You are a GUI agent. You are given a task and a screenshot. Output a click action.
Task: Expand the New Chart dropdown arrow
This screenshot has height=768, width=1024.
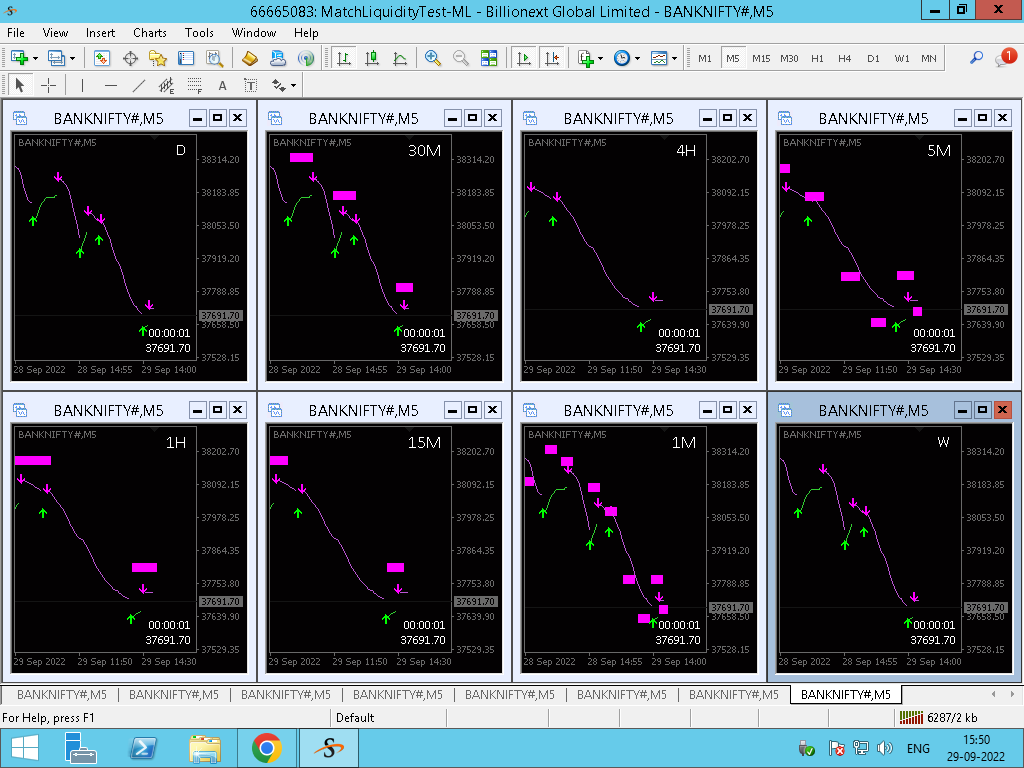[36, 58]
